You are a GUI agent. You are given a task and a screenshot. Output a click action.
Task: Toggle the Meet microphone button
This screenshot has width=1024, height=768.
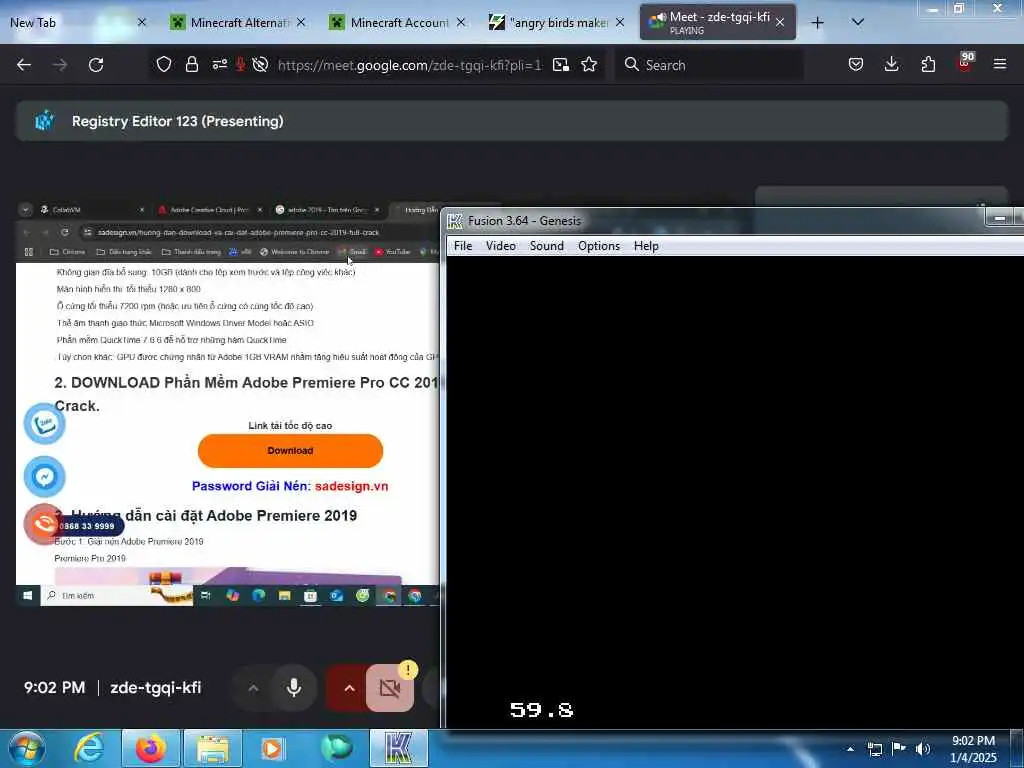294,688
